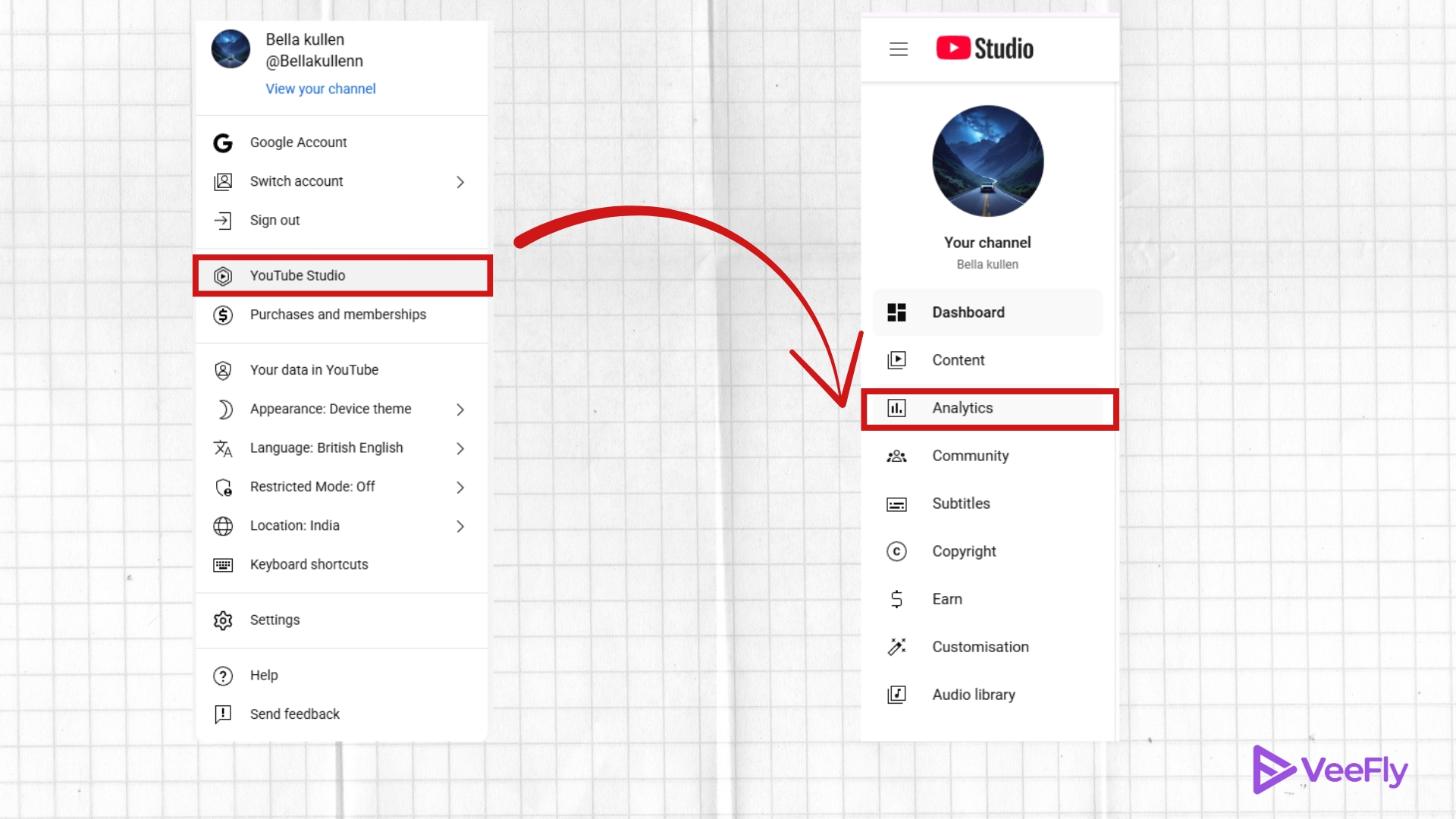This screenshot has width=1456, height=819.
Task: Open the hamburger menu in Studio
Action: (898, 49)
